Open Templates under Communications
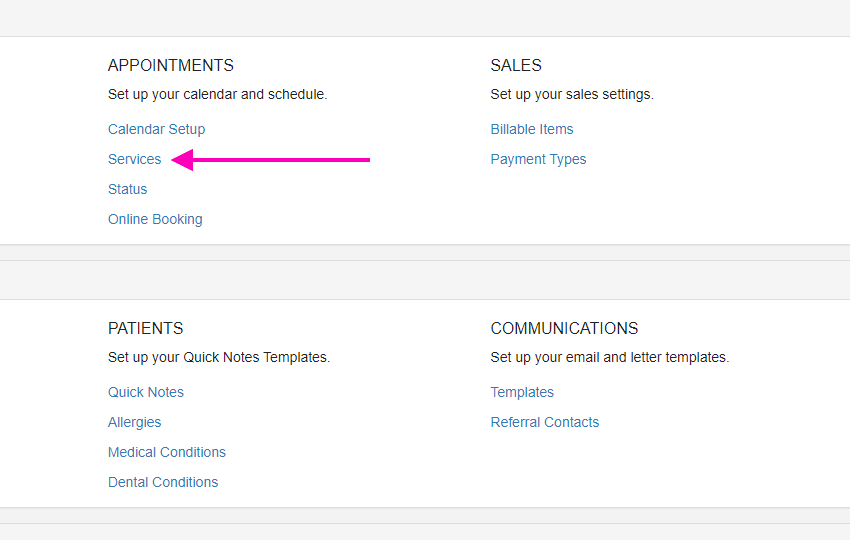The width and height of the screenshot is (850, 540). [522, 393]
